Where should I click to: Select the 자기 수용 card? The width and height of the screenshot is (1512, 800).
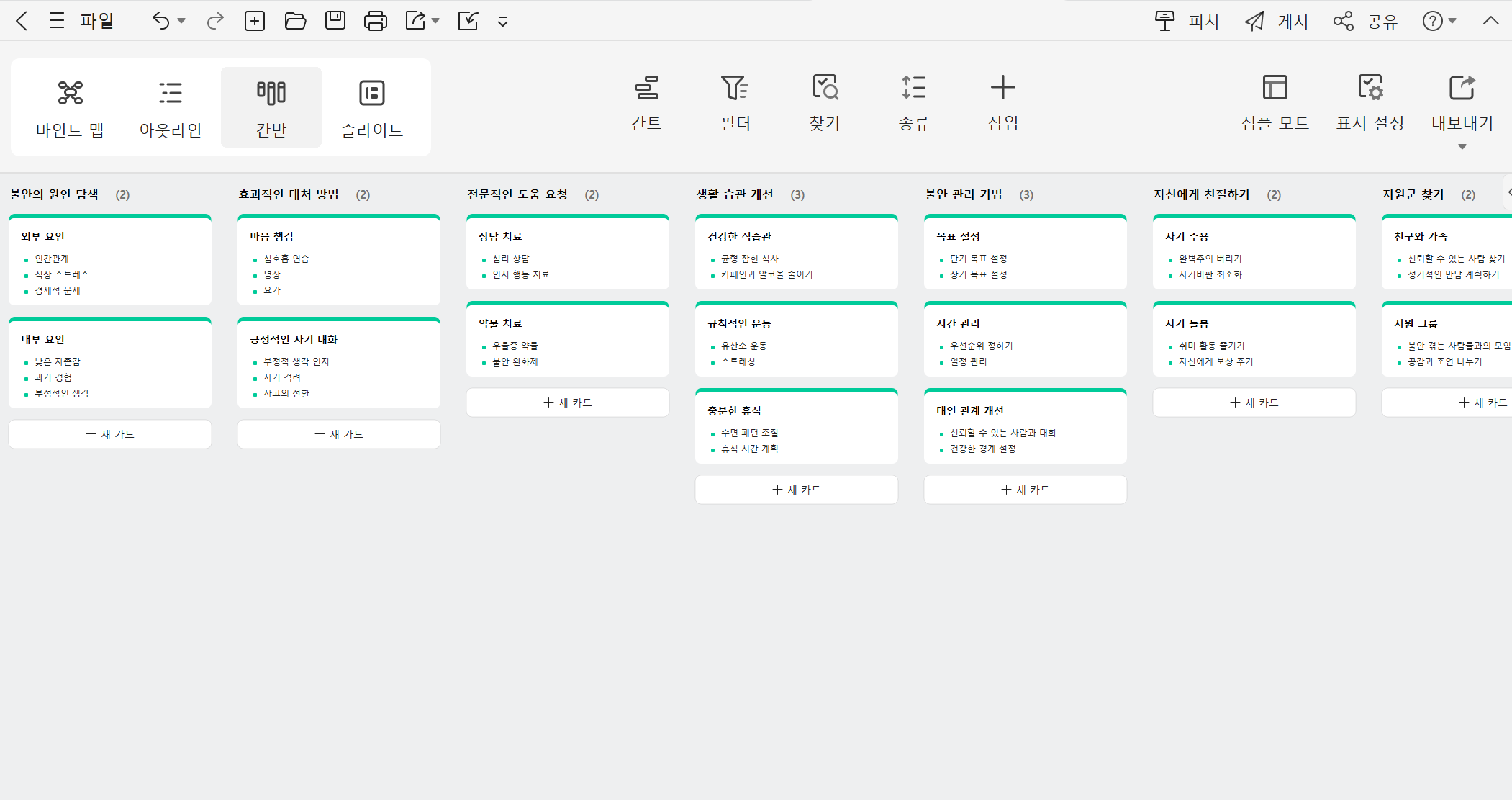[1254, 252]
